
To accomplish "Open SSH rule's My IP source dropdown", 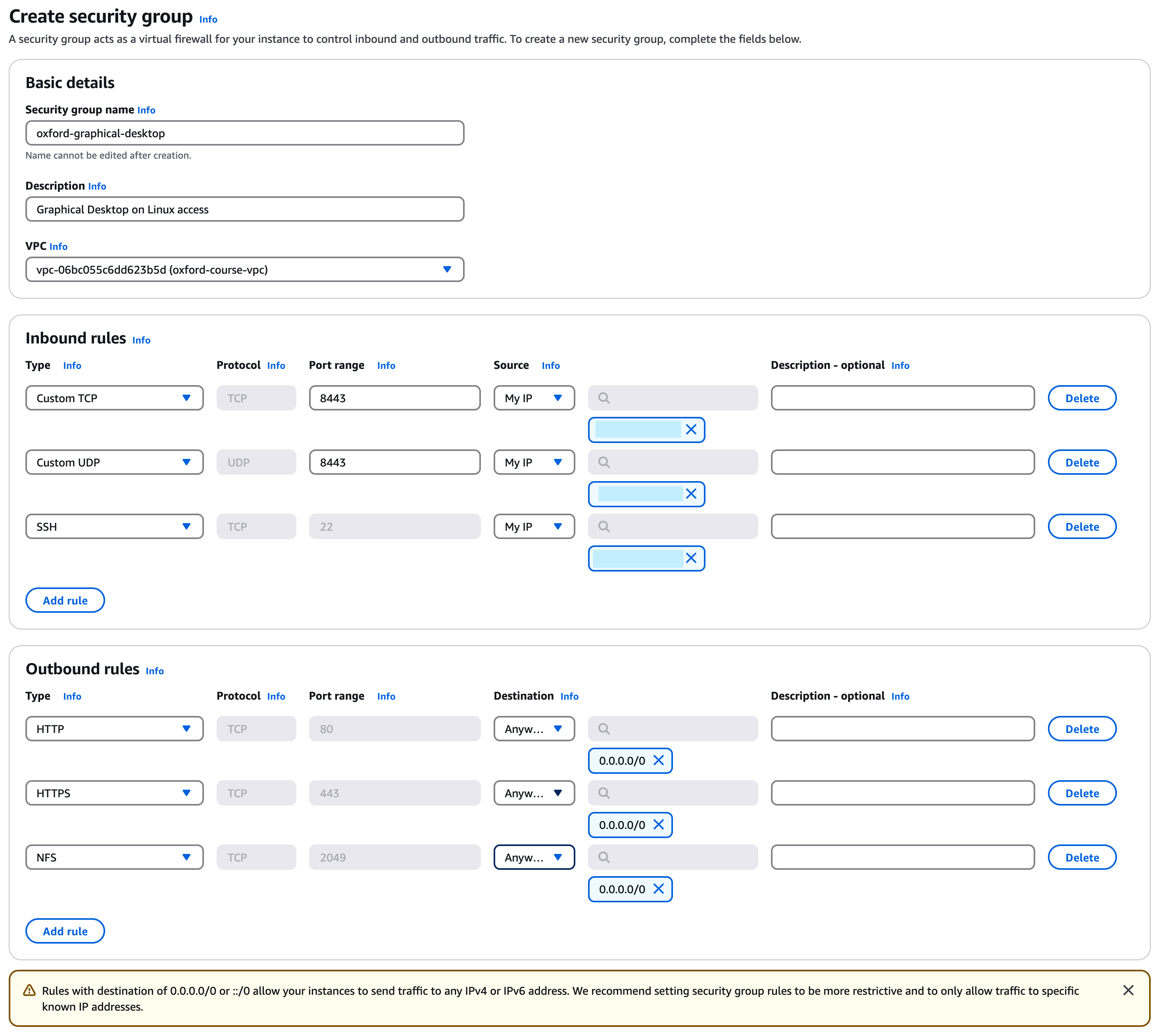I will tap(534, 527).
